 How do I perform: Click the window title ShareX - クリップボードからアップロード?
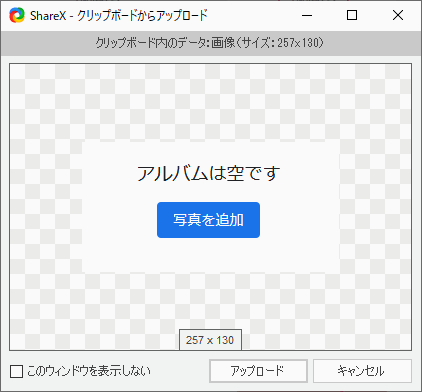pos(119,15)
